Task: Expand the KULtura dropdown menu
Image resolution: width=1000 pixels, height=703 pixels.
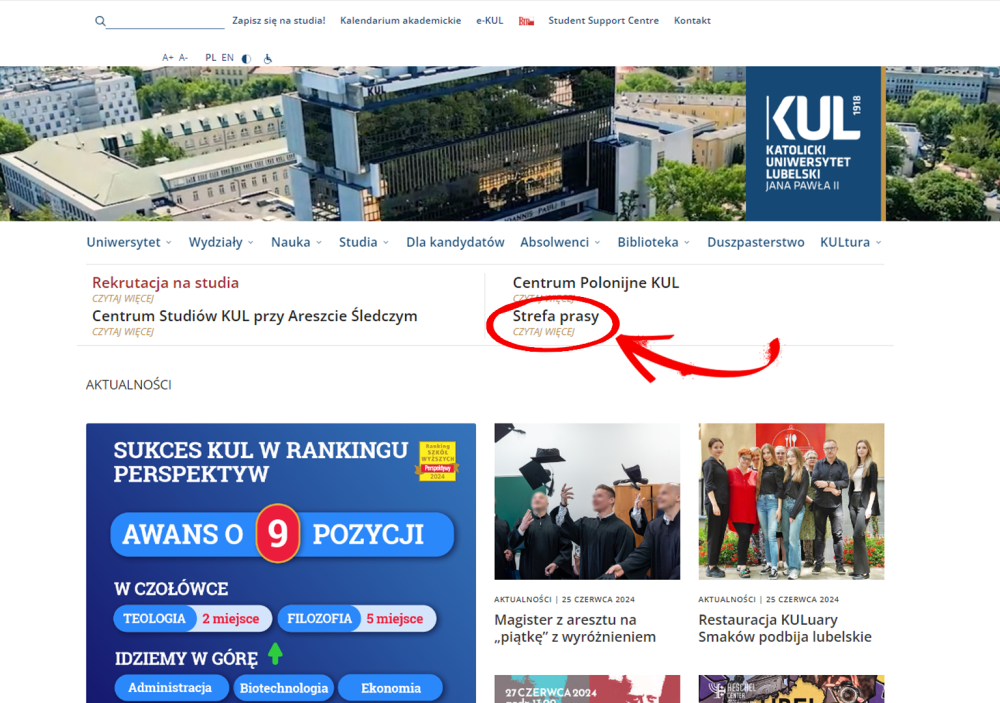Action: pyautogui.click(x=851, y=242)
